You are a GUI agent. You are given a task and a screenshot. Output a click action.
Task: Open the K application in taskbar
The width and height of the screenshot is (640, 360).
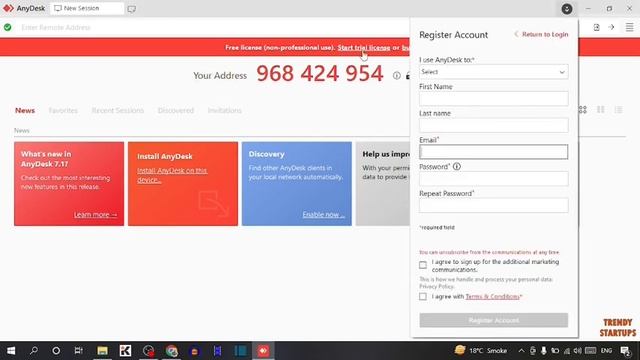pyautogui.click(x=125, y=351)
